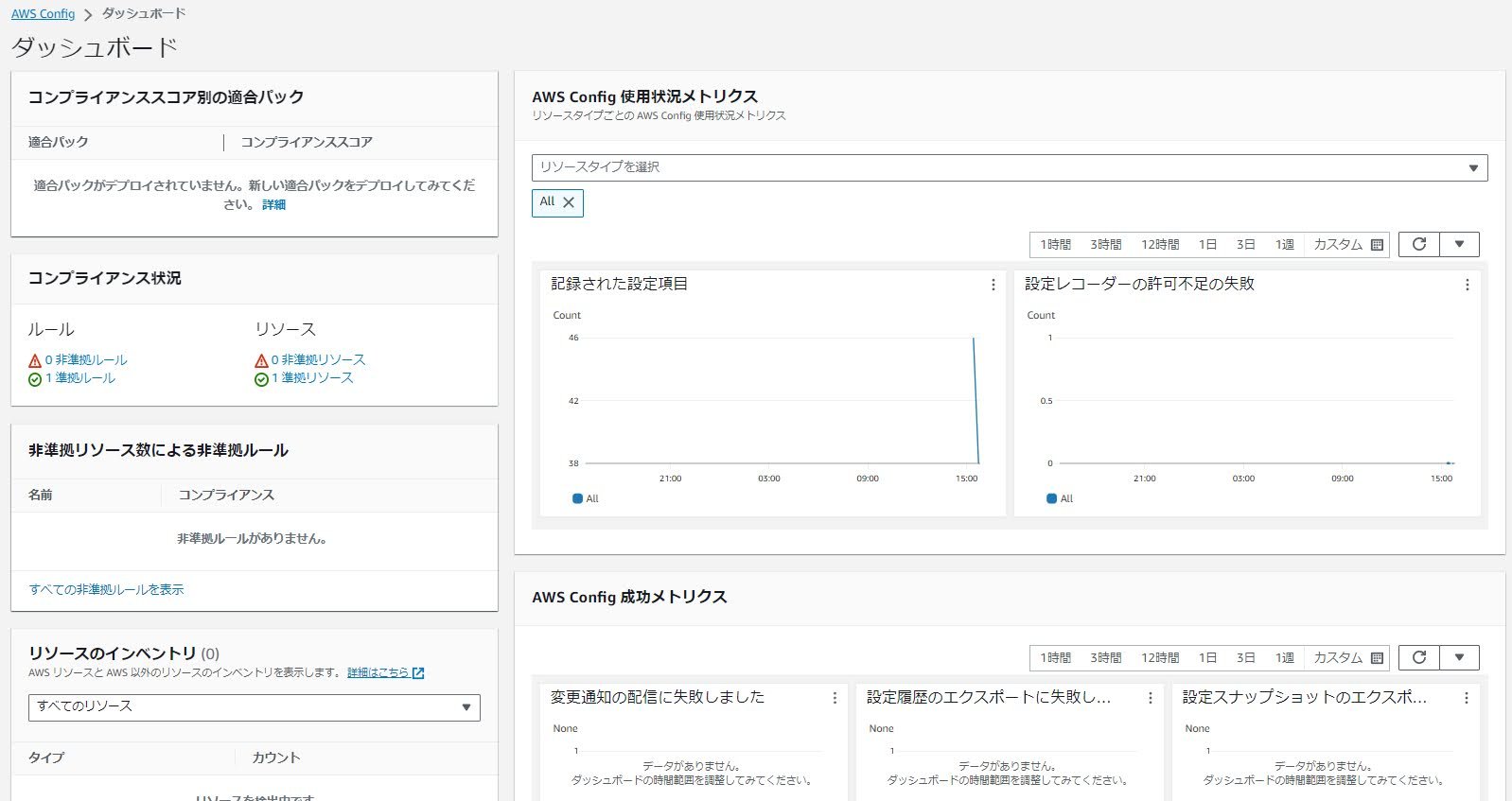Open options menu for 変更通知の配信に失敗しました chart
Viewport: 1512px width, 801px height.
835,698
